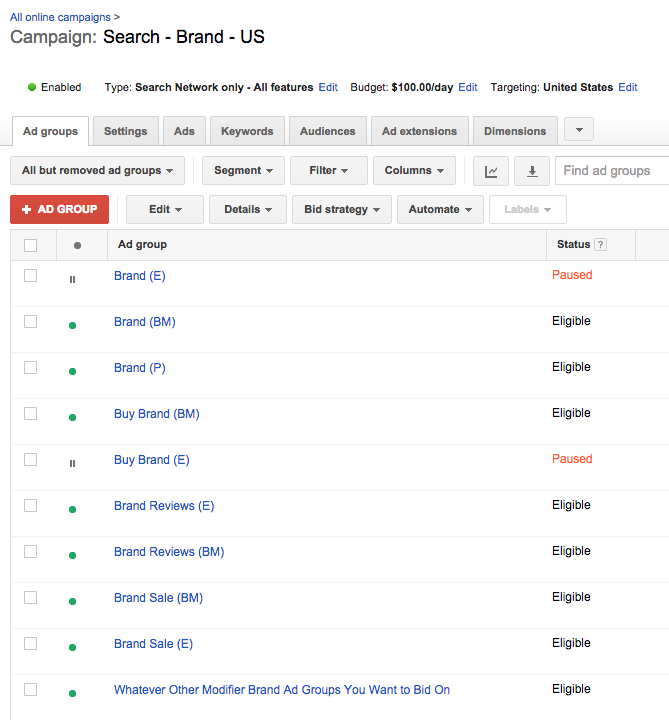Check the box for Brand (P) ad group
The image size is (669, 720).
tap(30, 367)
